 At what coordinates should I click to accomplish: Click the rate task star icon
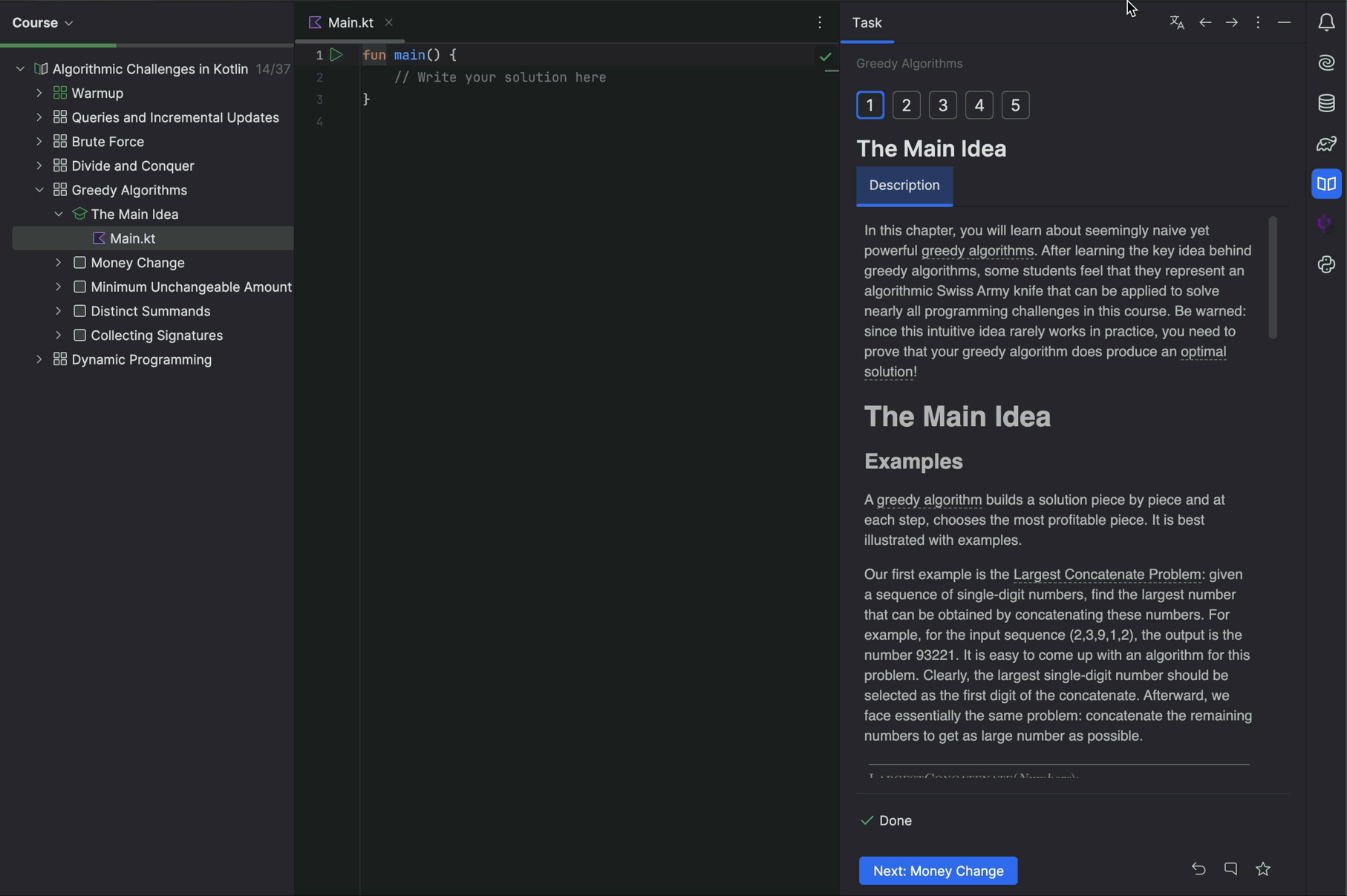pyautogui.click(x=1263, y=869)
